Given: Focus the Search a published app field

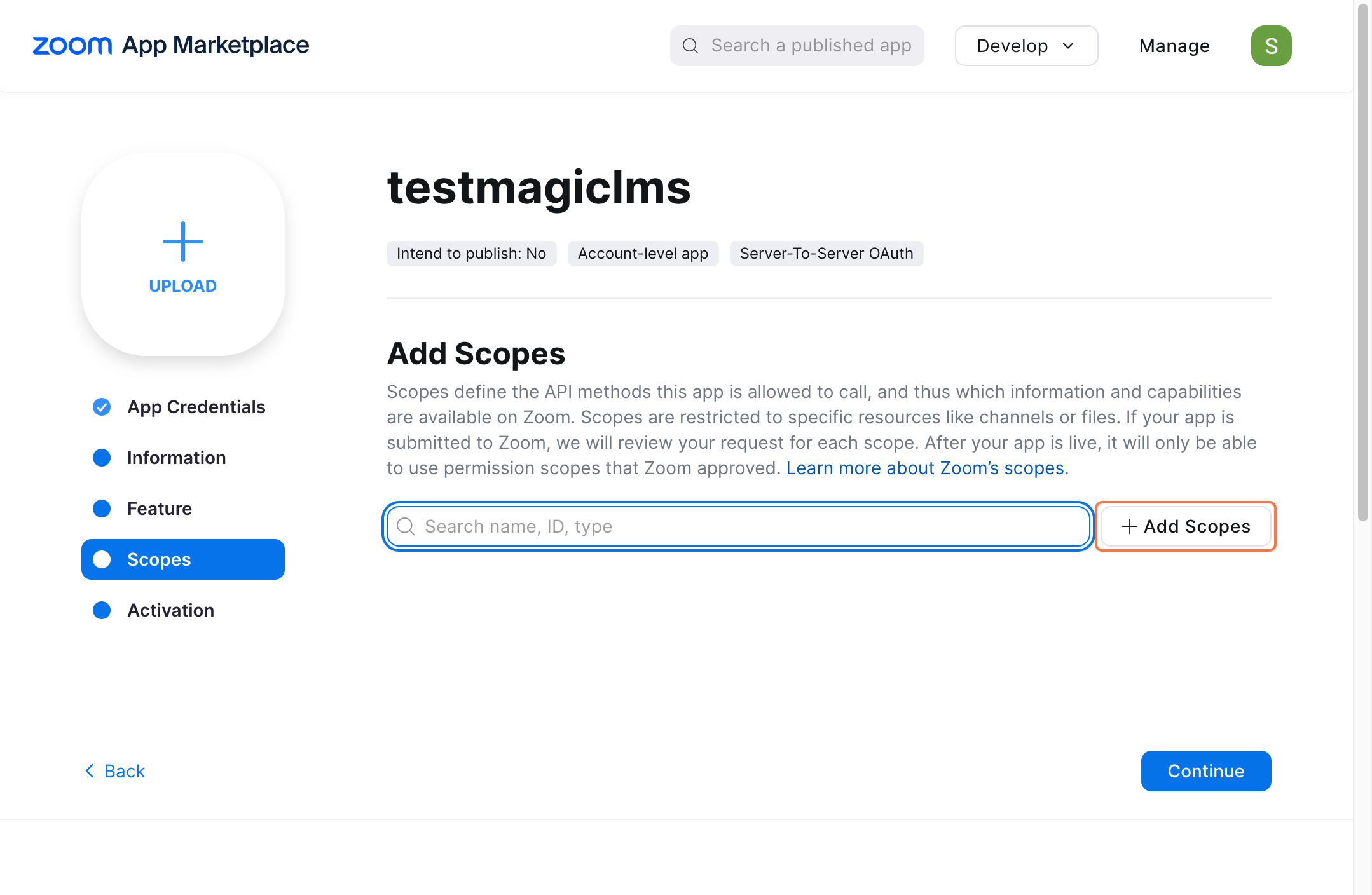Looking at the screenshot, I should click(797, 46).
